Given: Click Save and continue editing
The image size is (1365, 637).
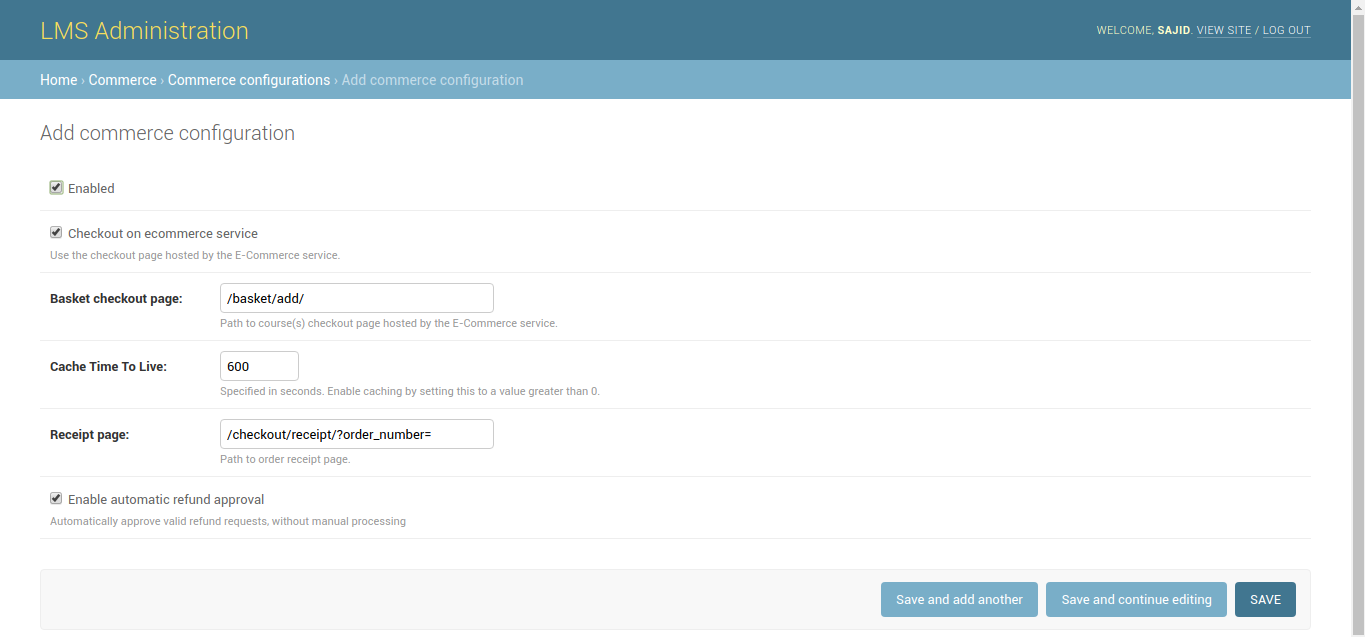Looking at the screenshot, I should [1135, 599].
